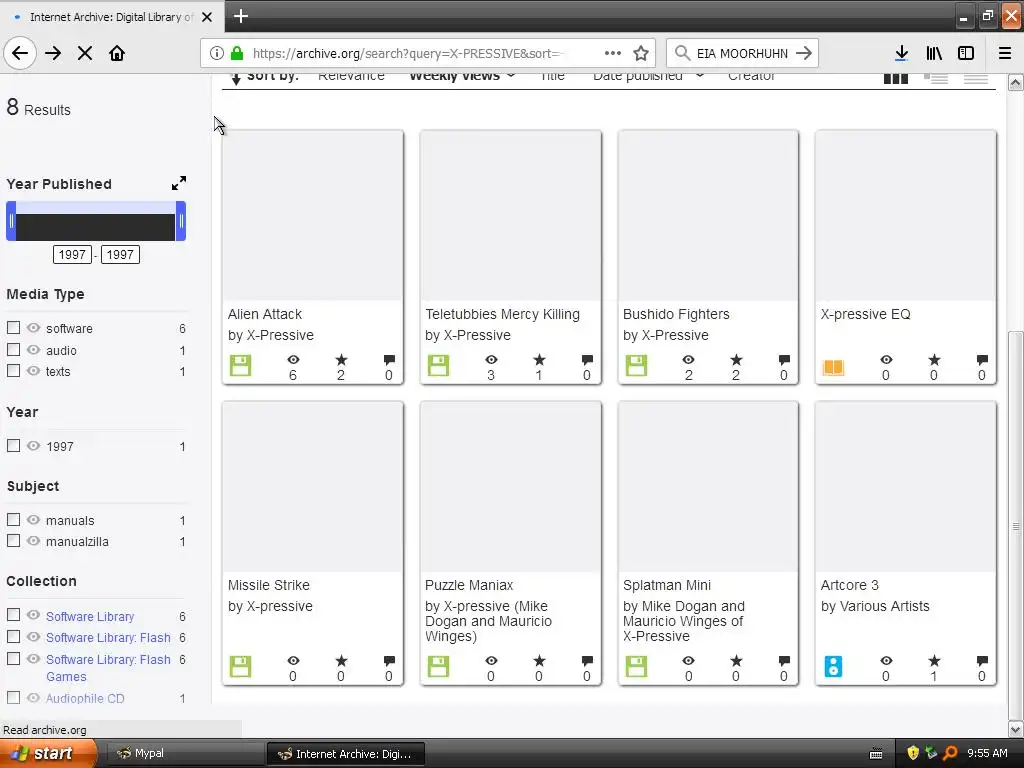Click the start year 1997 field

click(x=72, y=255)
